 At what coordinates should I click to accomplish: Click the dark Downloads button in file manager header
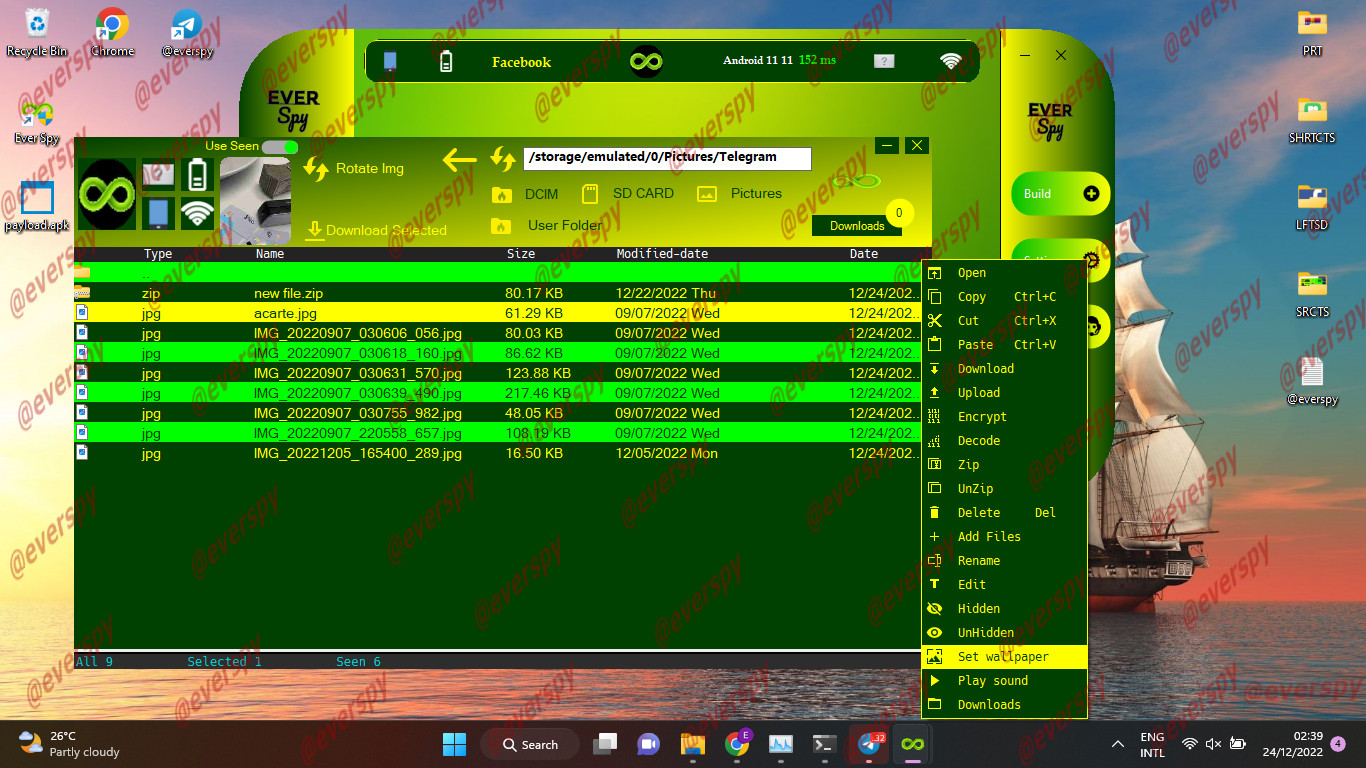[857, 226]
